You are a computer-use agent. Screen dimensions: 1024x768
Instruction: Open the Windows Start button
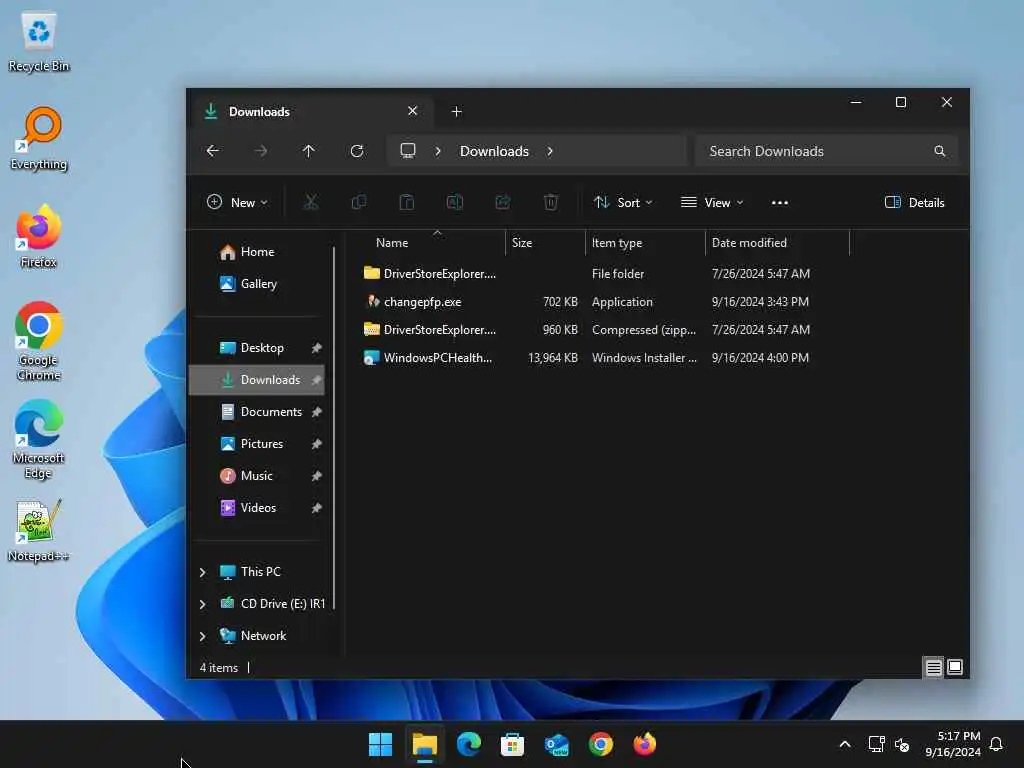click(380, 744)
